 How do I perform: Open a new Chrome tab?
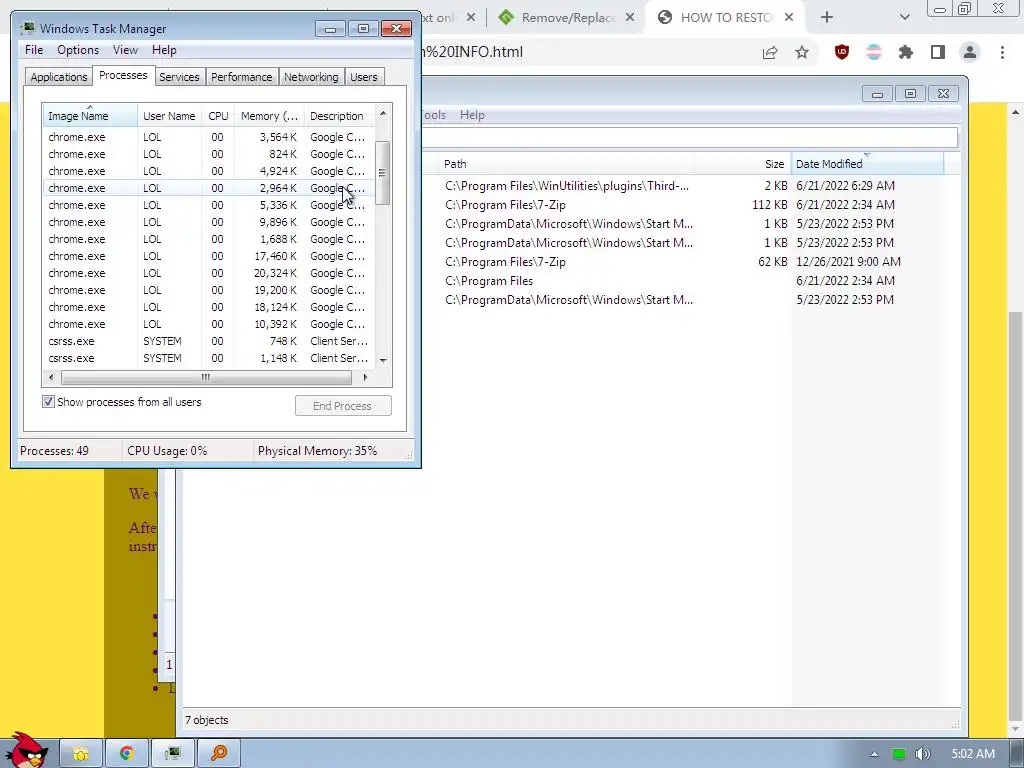pyautogui.click(x=827, y=18)
